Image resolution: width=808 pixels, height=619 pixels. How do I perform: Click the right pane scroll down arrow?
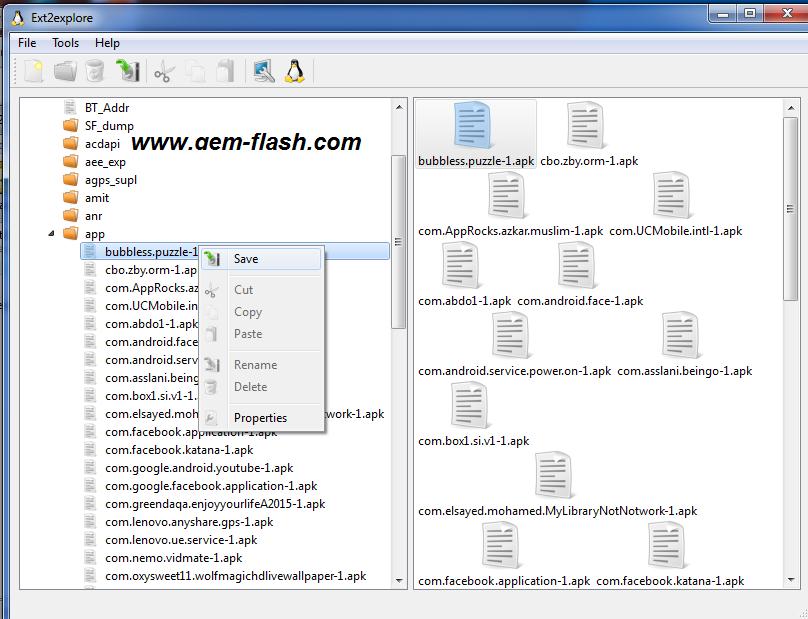791,580
